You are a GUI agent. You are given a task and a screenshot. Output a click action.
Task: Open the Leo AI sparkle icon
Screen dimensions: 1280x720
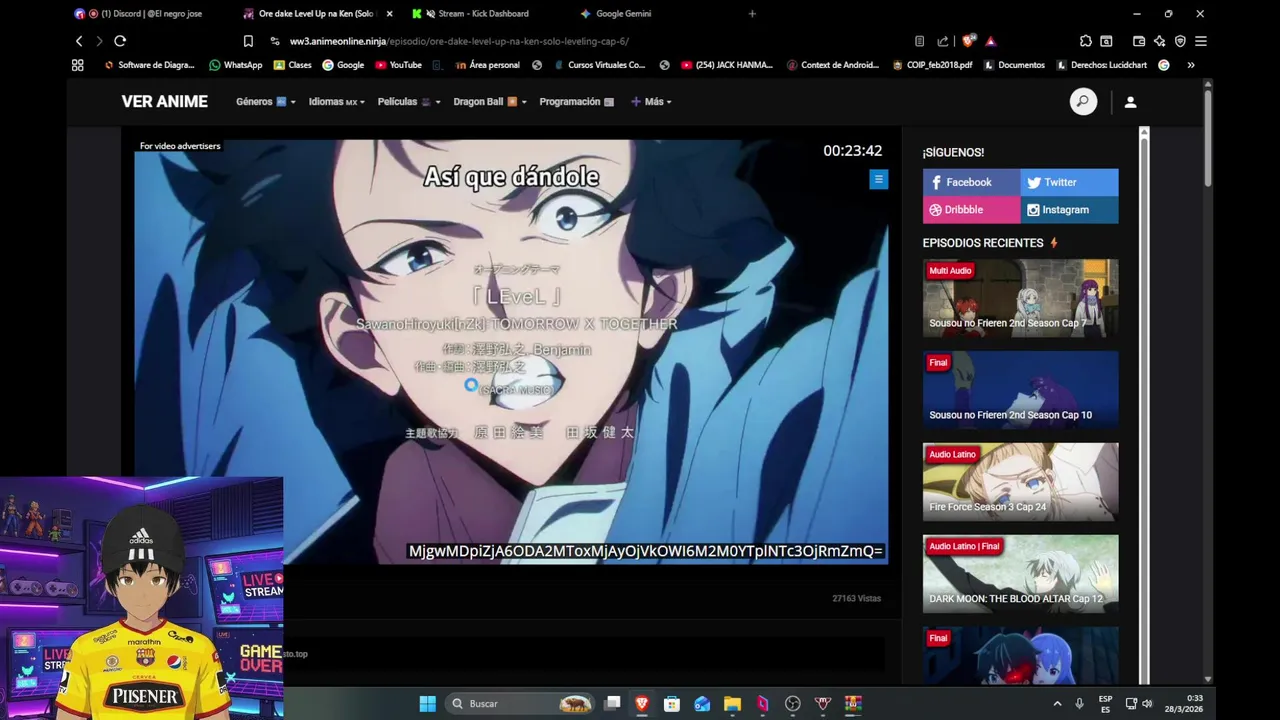coord(1159,41)
